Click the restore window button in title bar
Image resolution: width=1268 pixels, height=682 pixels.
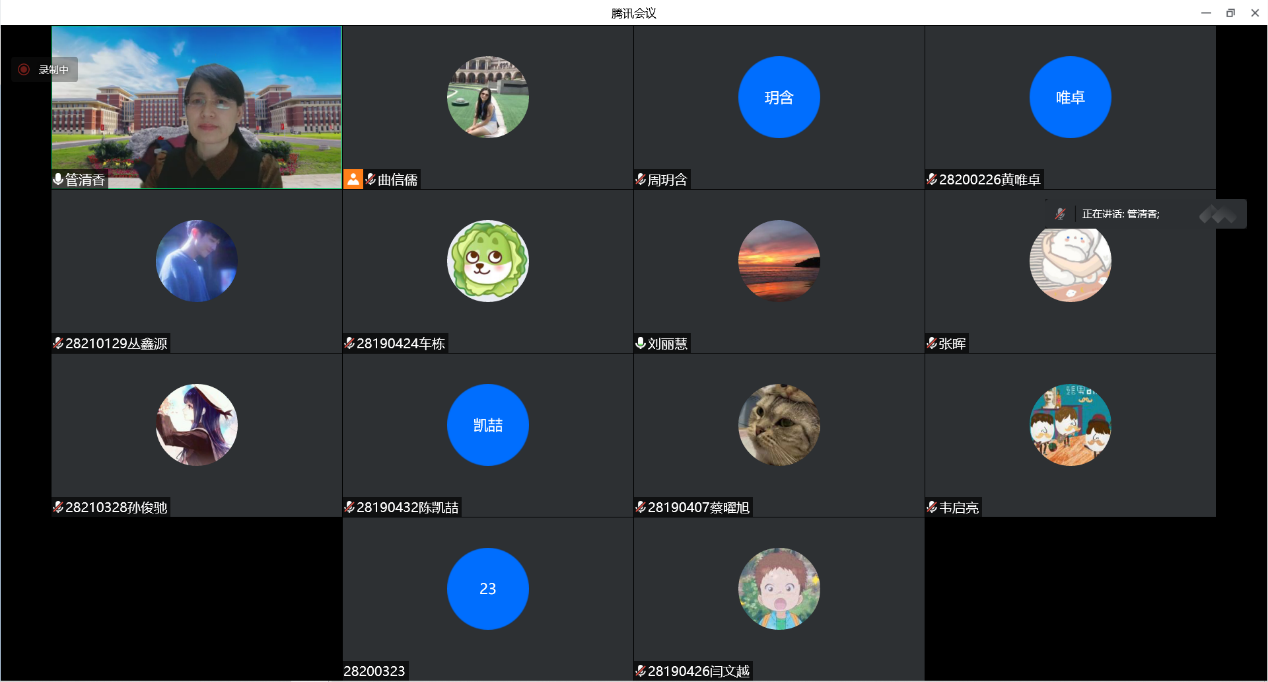1230,13
